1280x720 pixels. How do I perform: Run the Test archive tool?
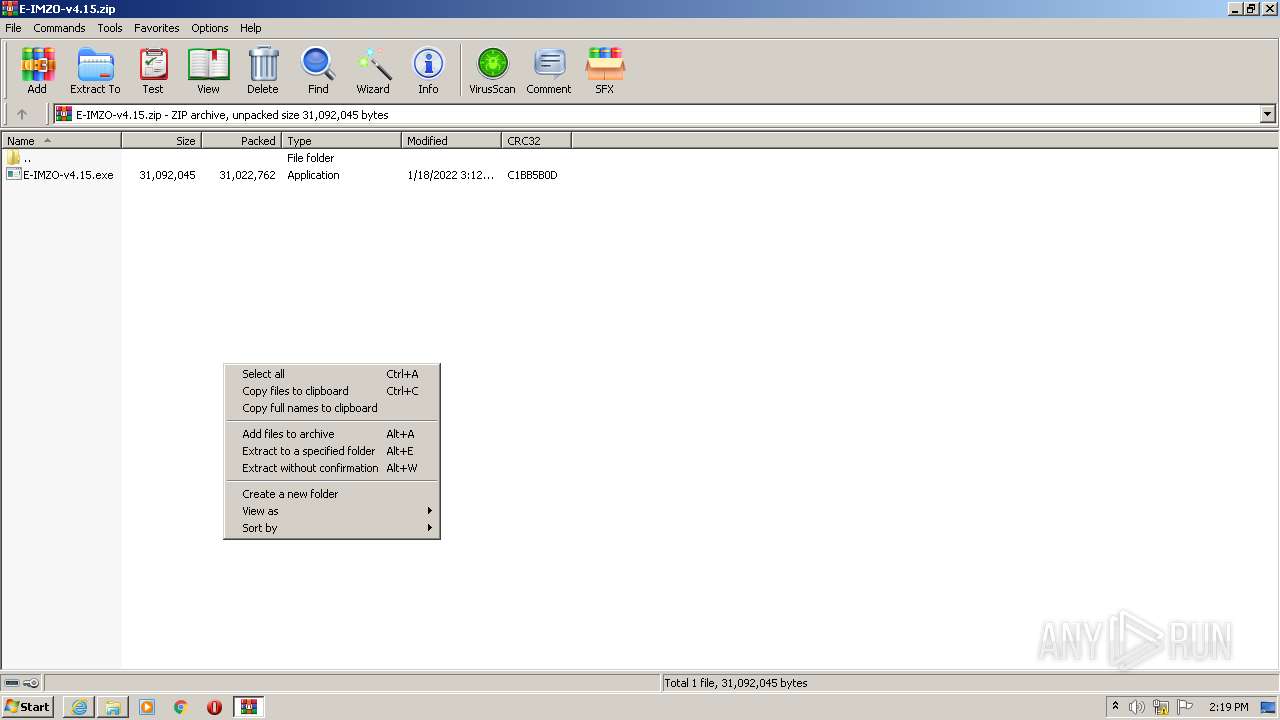[153, 71]
